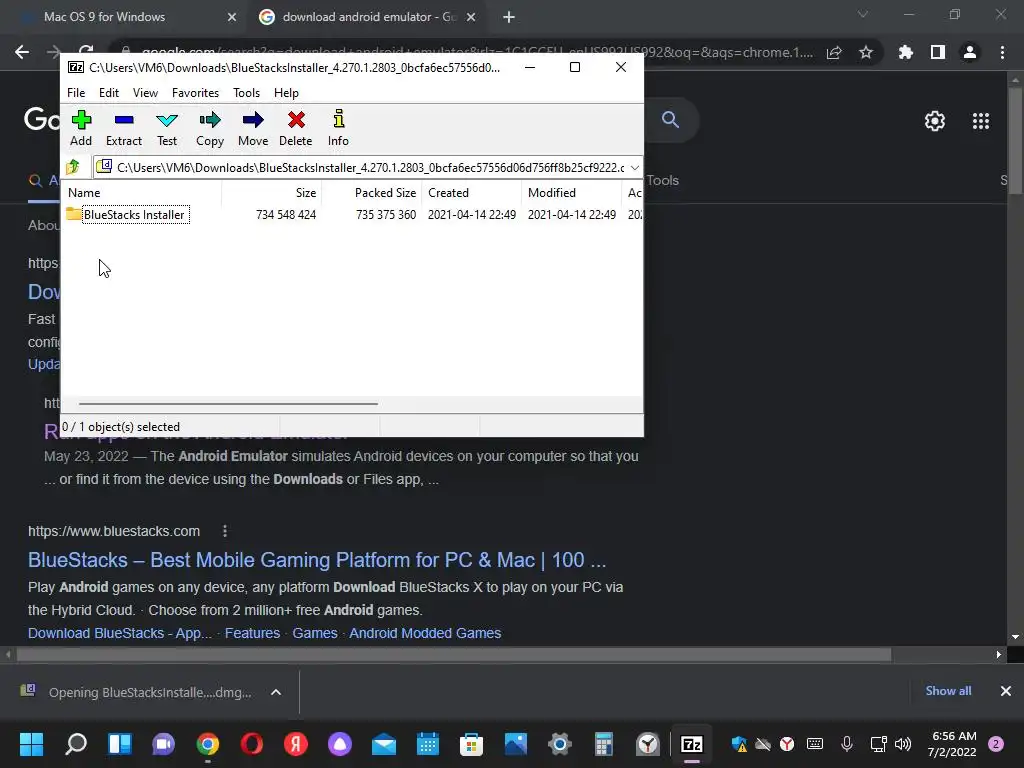Open the View menu in 7-Zip
Viewport: 1024px width, 768px height.
145,93
